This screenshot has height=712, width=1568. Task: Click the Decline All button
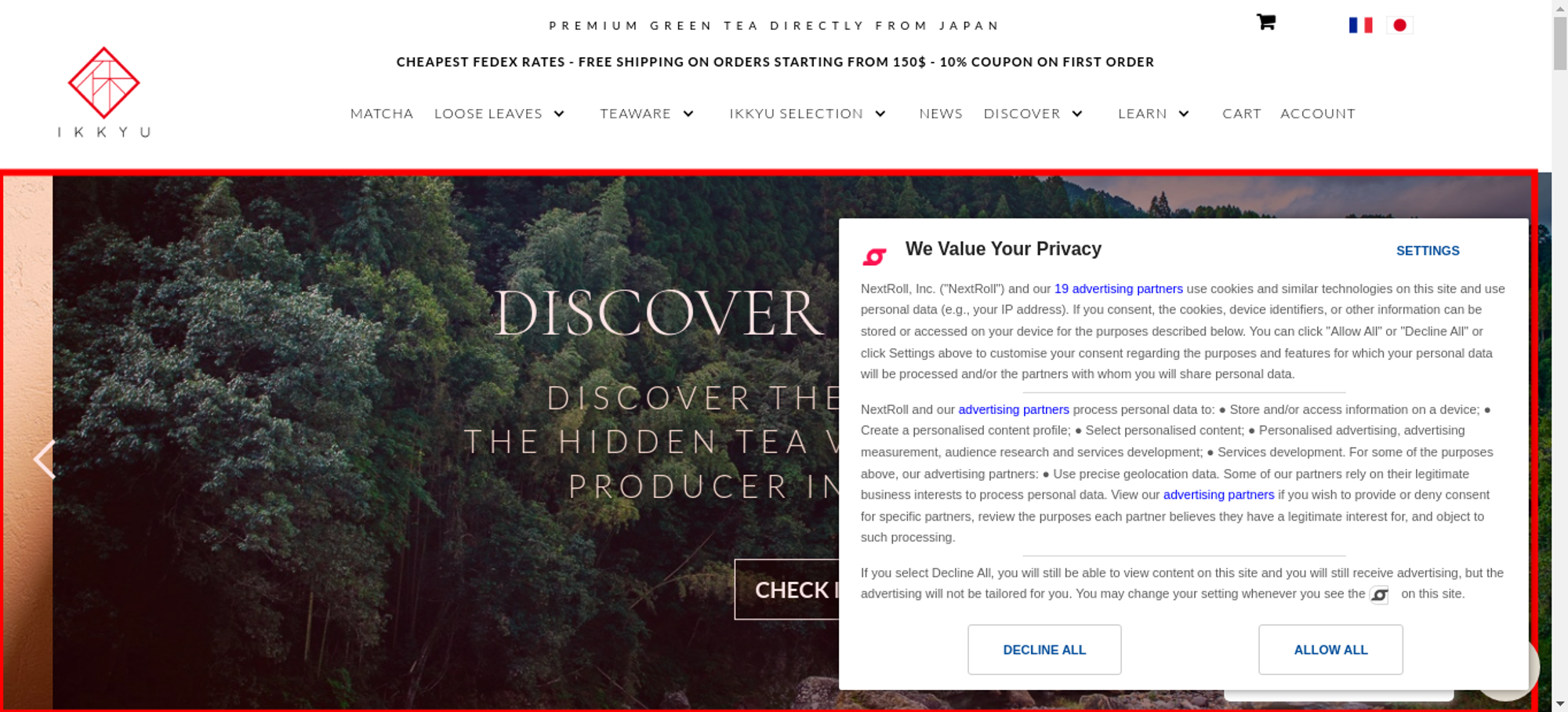click(x=1044, y=649)
